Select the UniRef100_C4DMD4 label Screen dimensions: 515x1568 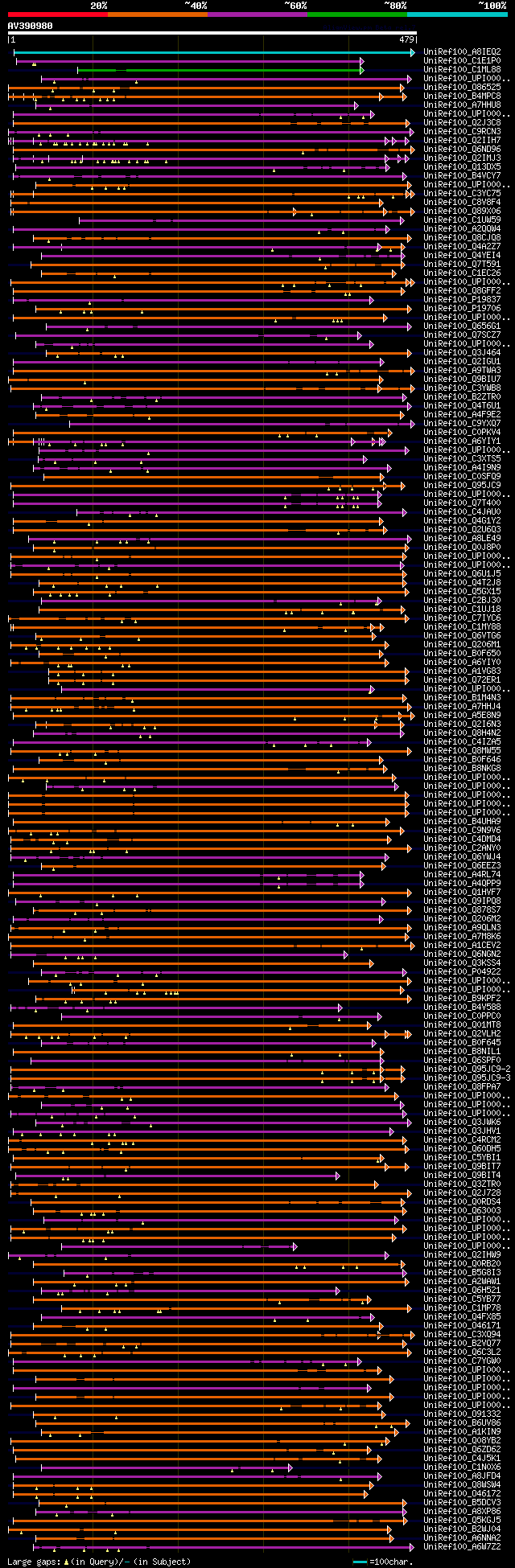[x=462, y=839]
